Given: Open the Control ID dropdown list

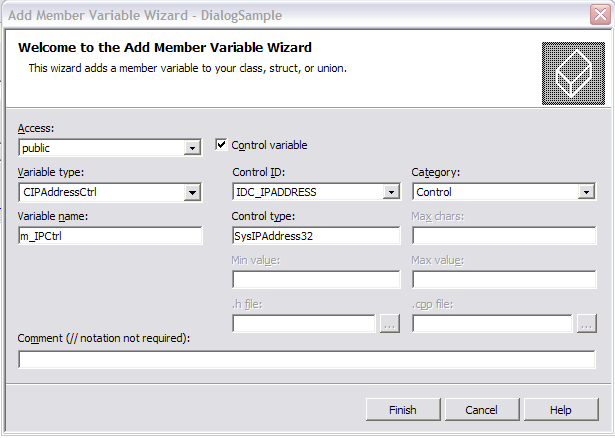Looking at the screenshot, I should [x=391, y=192].
